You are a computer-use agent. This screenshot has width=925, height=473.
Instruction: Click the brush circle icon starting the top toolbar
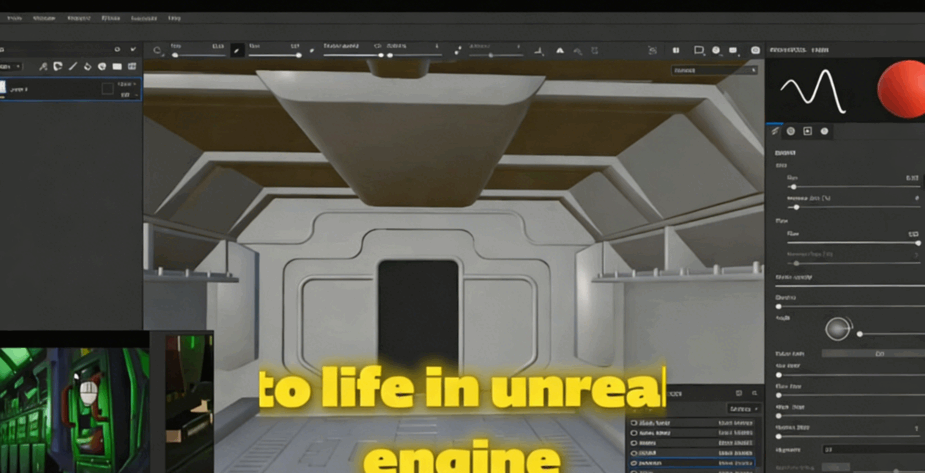[x=157, y=51]
